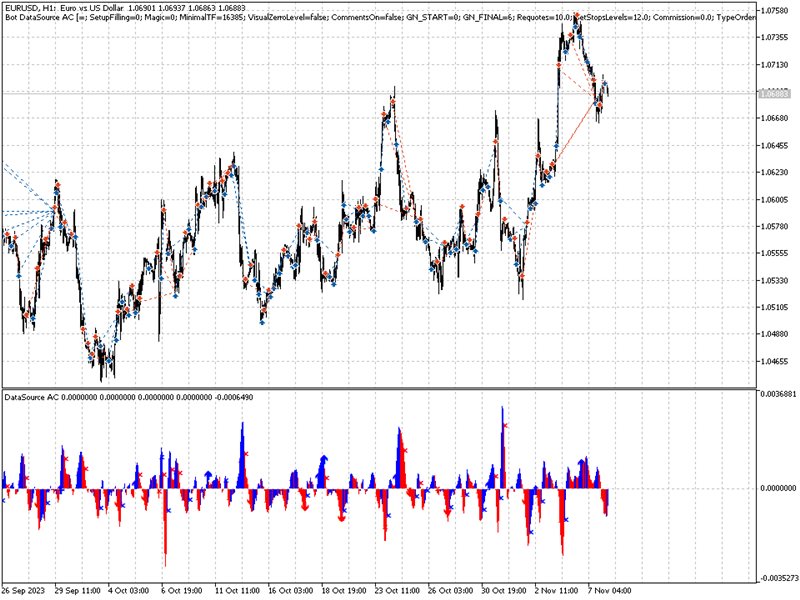
Task: Click the 1.05330 price axis label
Action: coord(774,280)
